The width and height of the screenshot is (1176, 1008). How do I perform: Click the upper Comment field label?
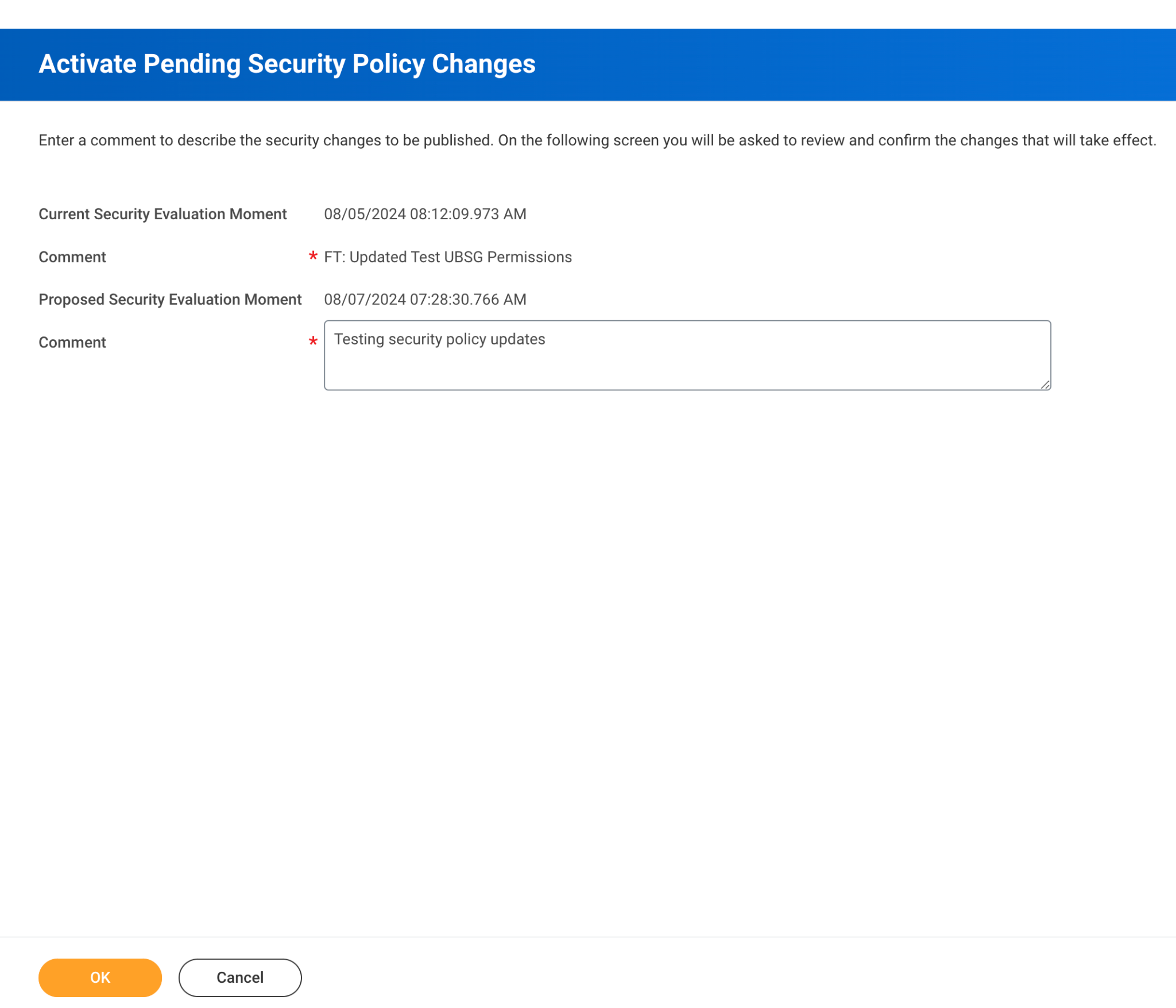[x=72, y=257]
